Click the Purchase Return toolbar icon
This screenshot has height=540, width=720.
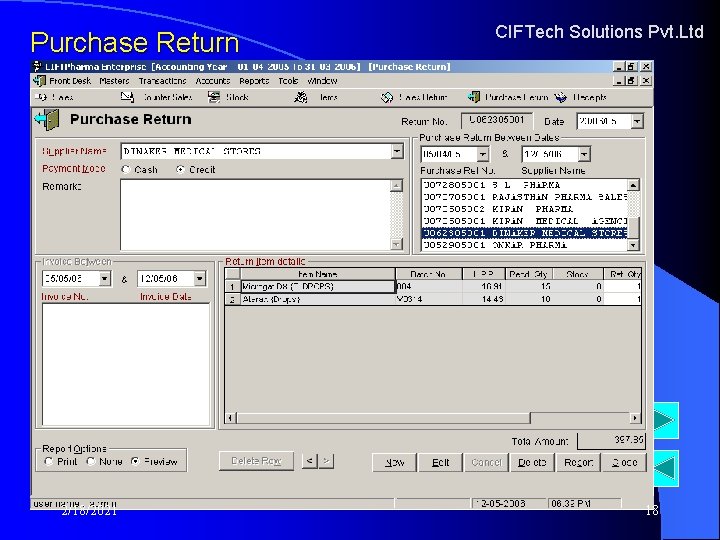(473, 97)
